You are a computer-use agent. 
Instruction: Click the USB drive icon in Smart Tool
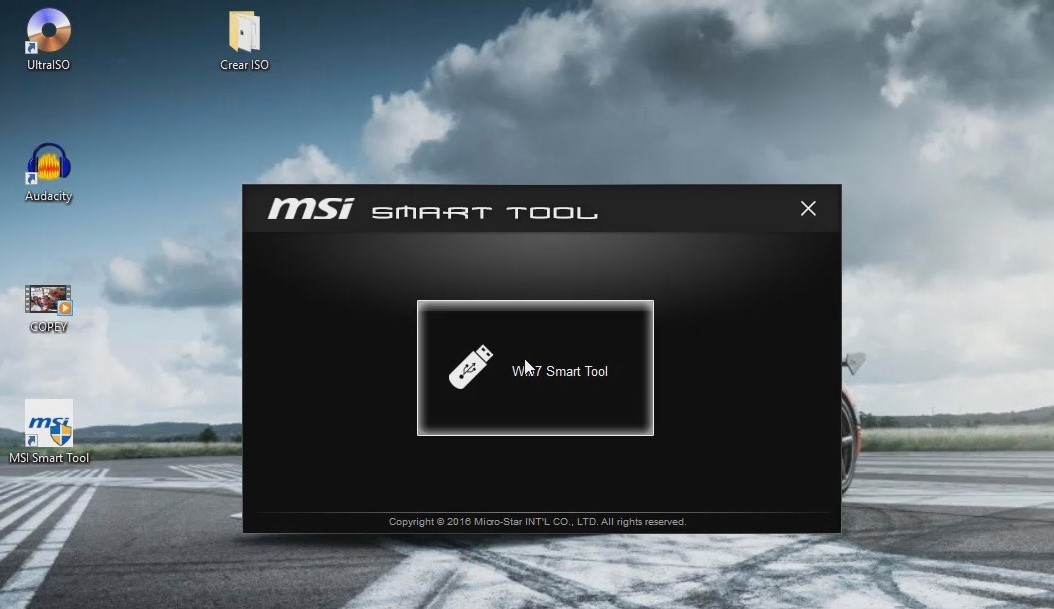471,367
